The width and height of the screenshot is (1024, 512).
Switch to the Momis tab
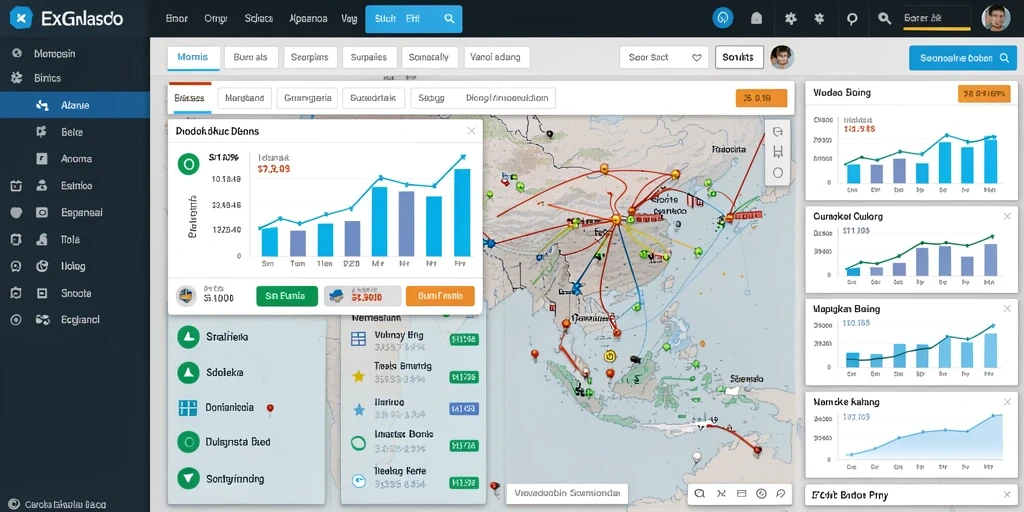pyautogui.click(x=193, y=57)
